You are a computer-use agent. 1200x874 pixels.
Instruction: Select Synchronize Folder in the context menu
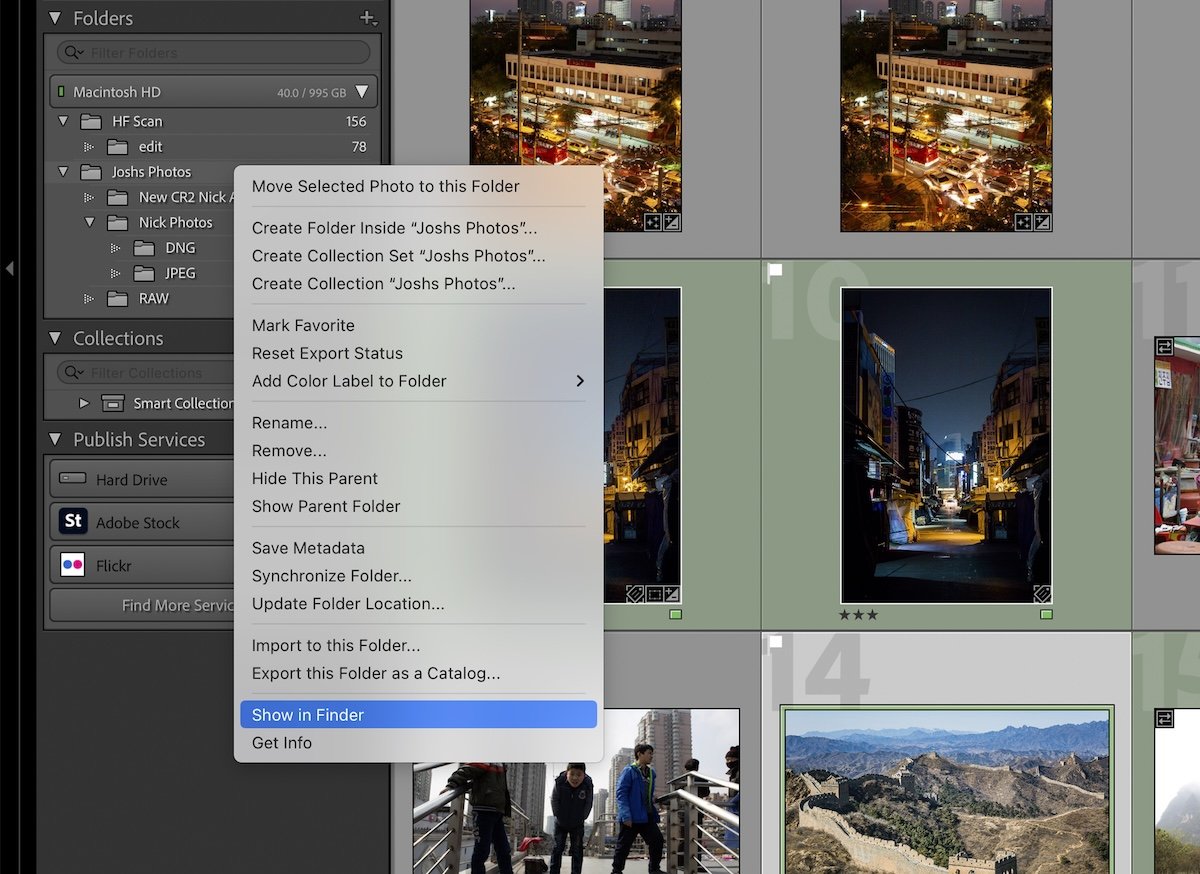[x=324, y=575]
